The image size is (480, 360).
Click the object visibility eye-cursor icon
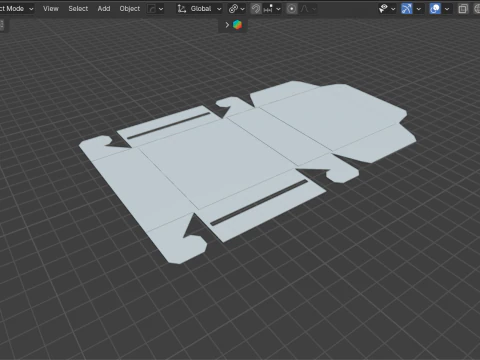point(383,9)
